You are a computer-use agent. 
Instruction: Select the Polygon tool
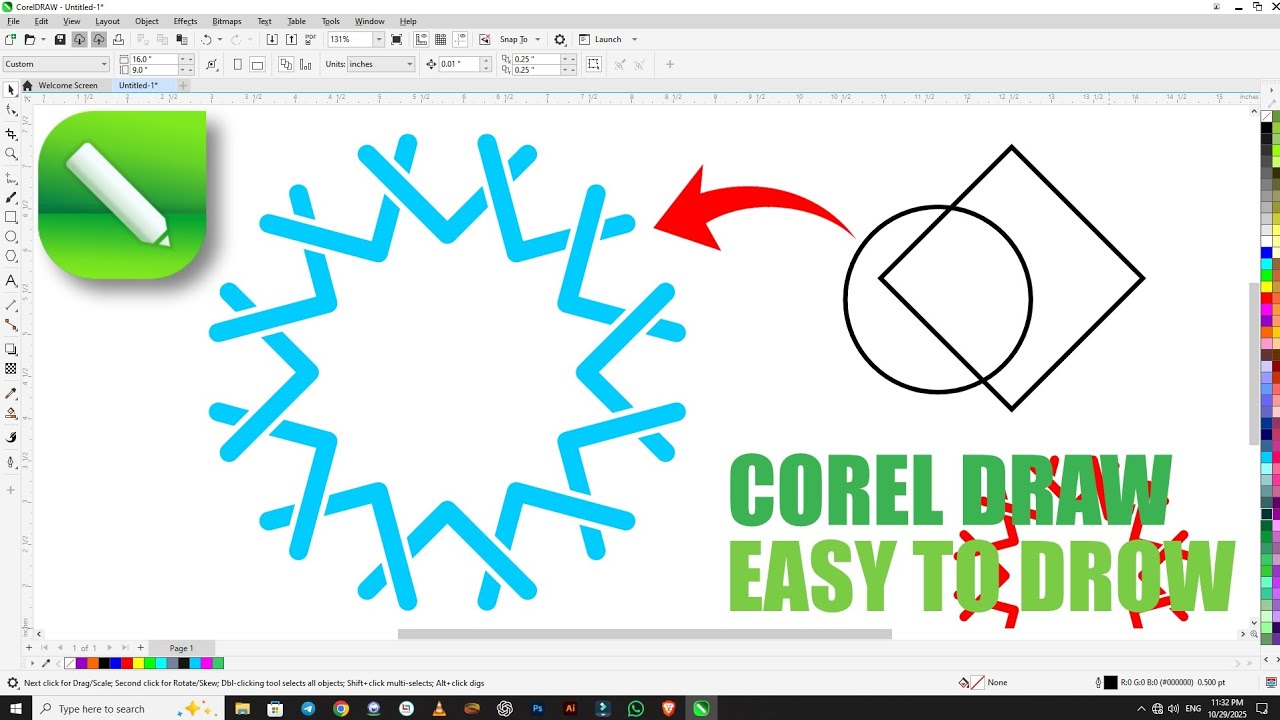click(x=11, y=256)
